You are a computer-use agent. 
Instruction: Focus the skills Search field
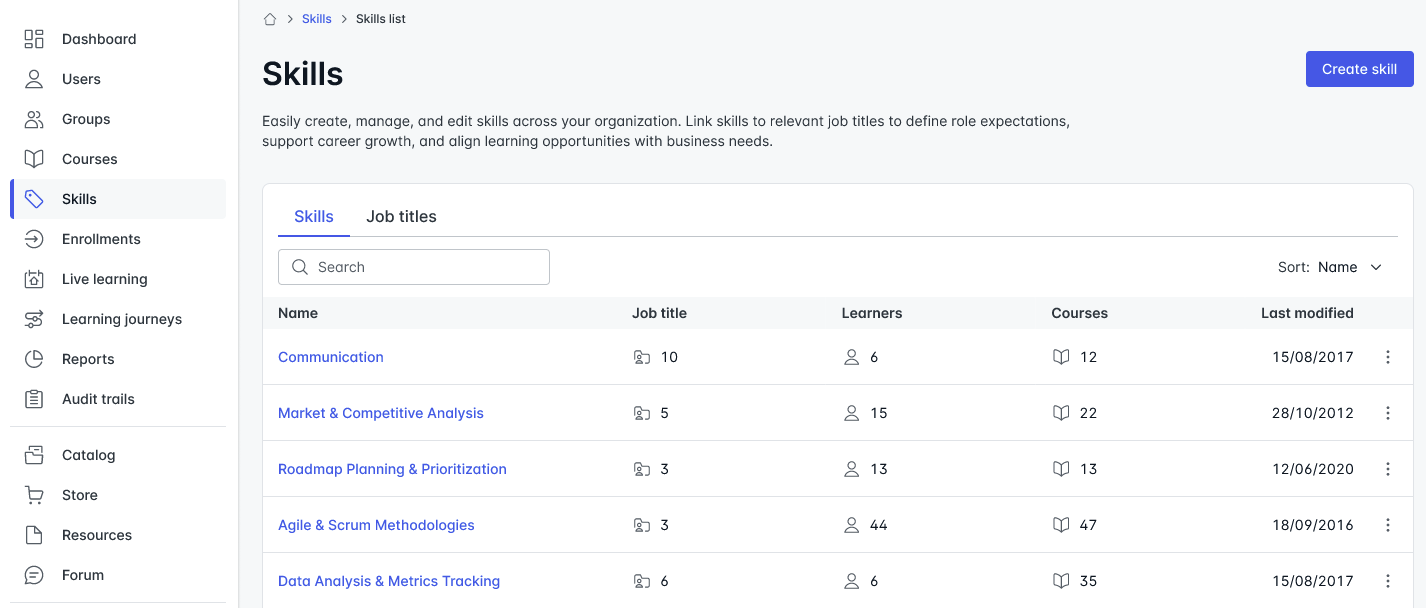point(414,267)
